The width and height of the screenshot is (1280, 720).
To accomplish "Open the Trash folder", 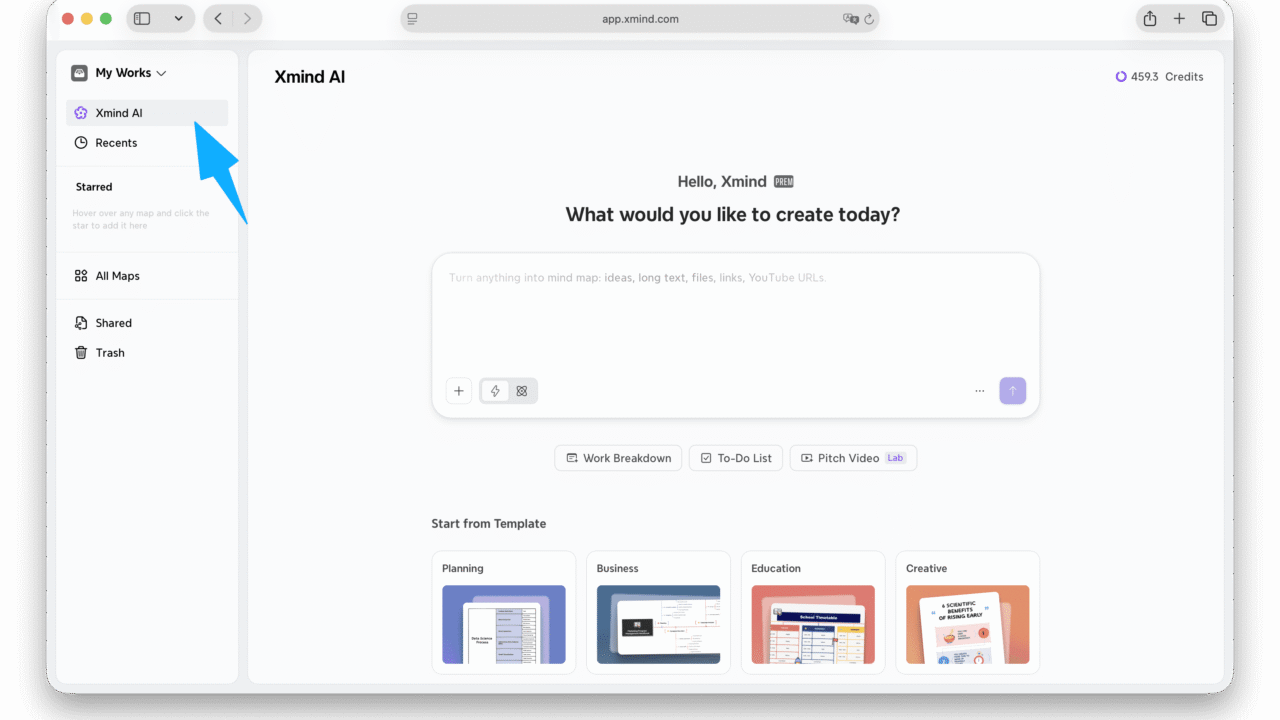I will (x=147, y=353).
